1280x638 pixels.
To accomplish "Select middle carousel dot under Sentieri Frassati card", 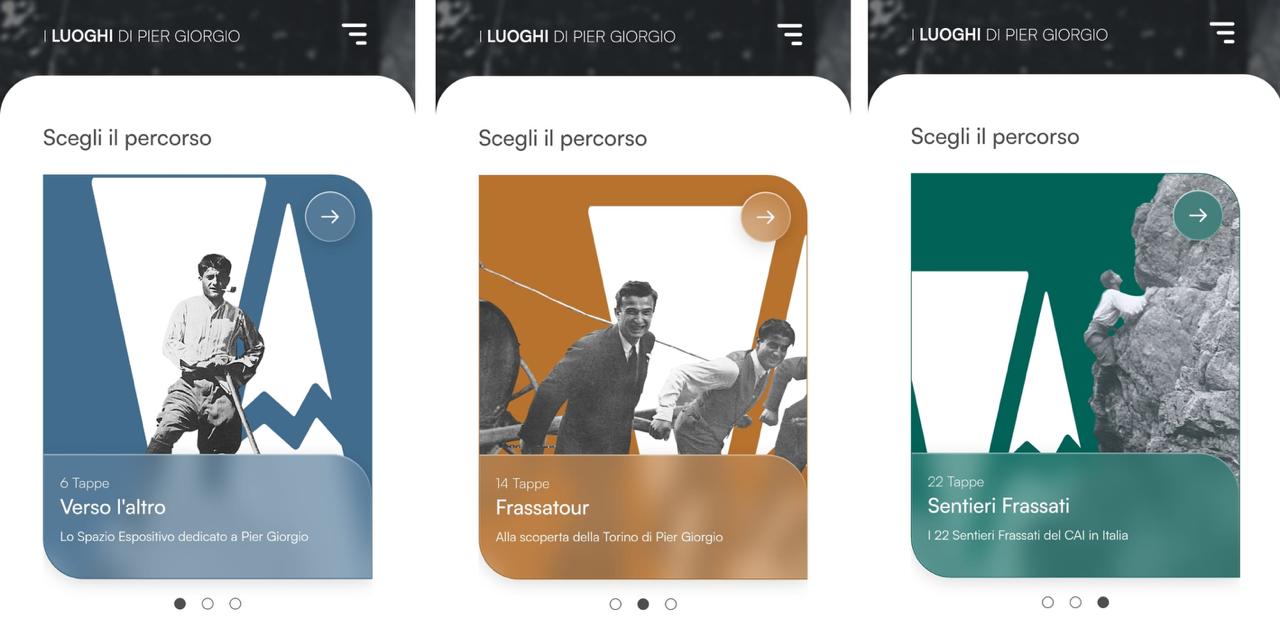I will coord(1075,602).
